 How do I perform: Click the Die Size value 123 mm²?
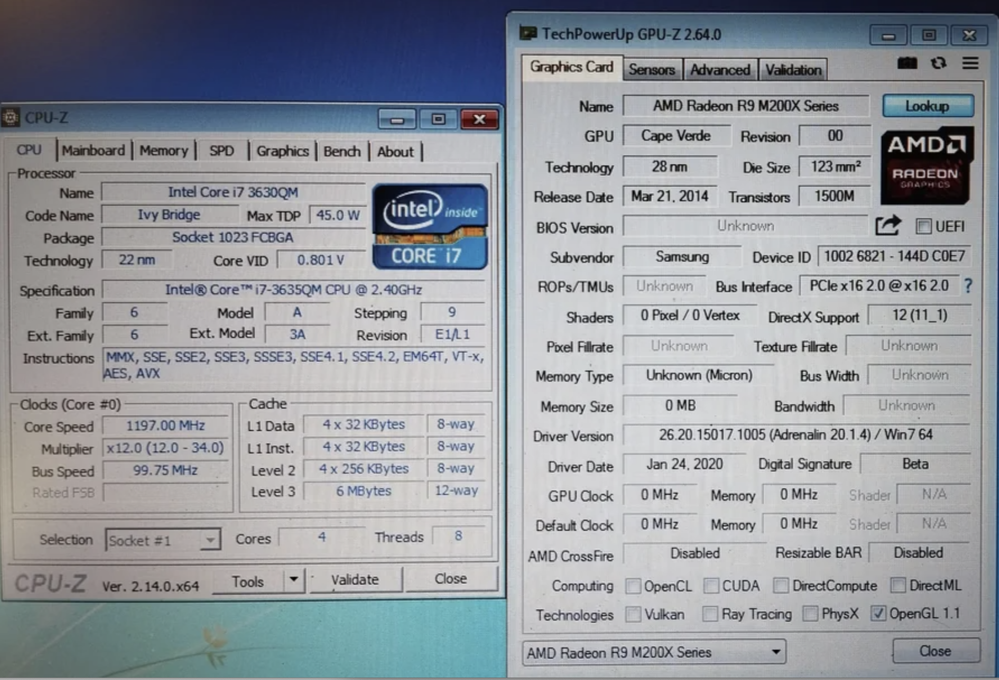[x=835, y=166]
